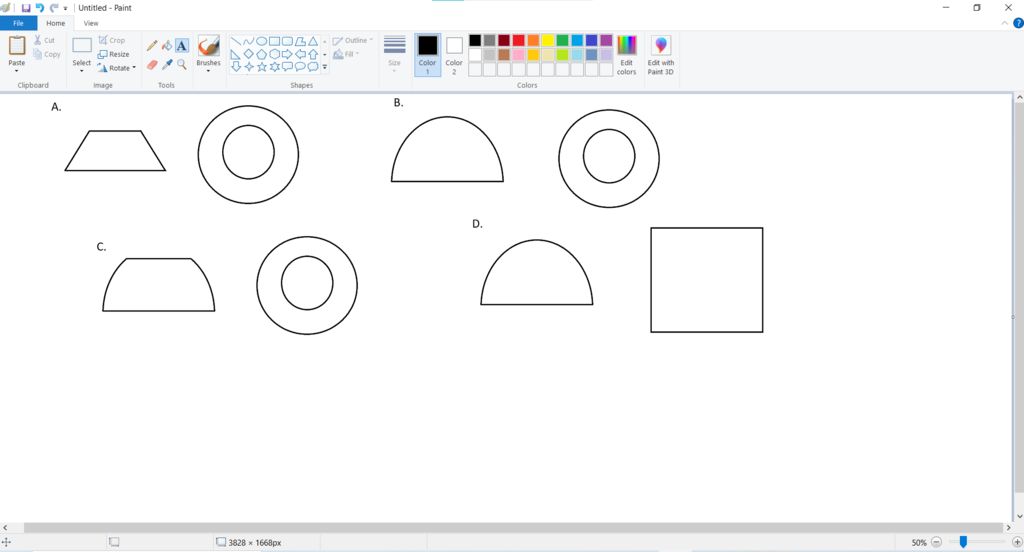Click the zoom in plus button

pyautogui.click(x=1017, y=542)
